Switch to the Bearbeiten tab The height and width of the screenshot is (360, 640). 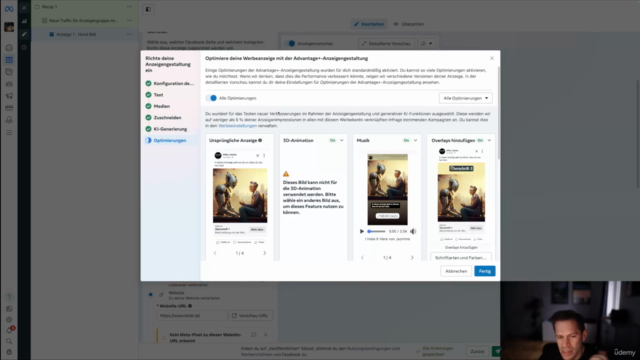coord(369,24)
